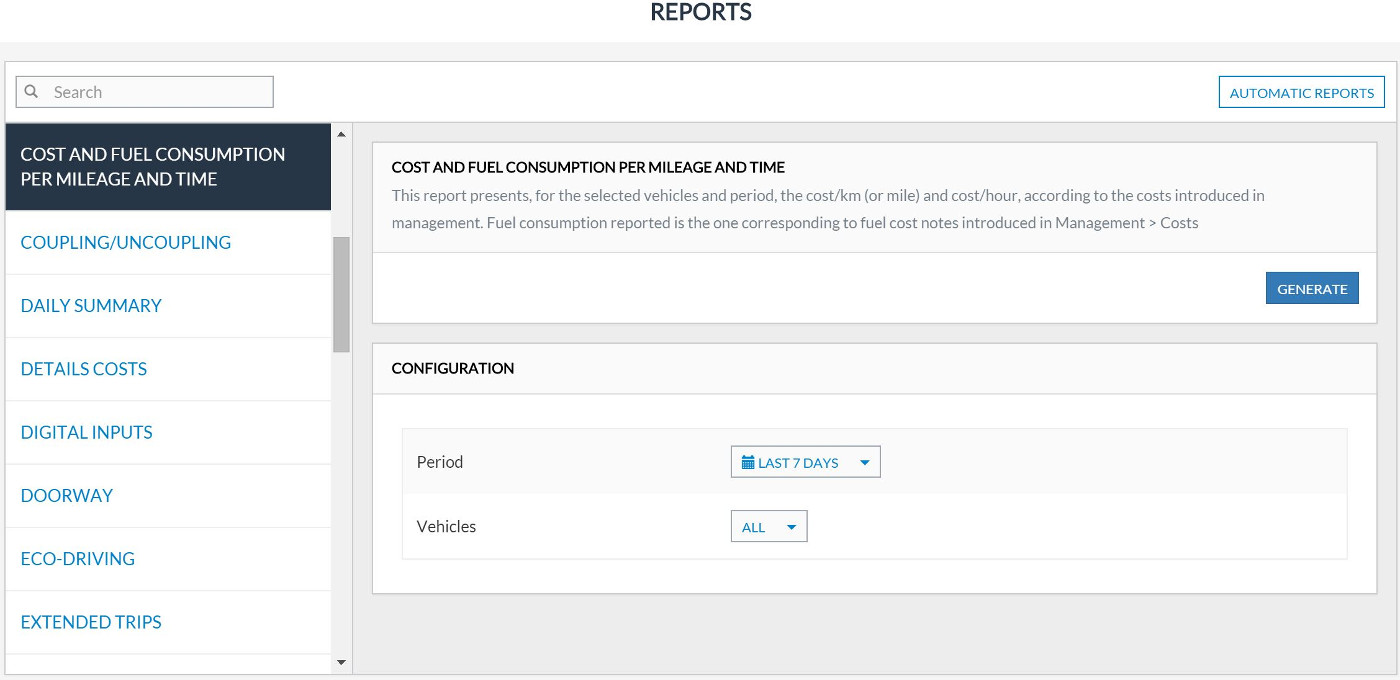Select the Eco-Driving report

coord(78,558)
